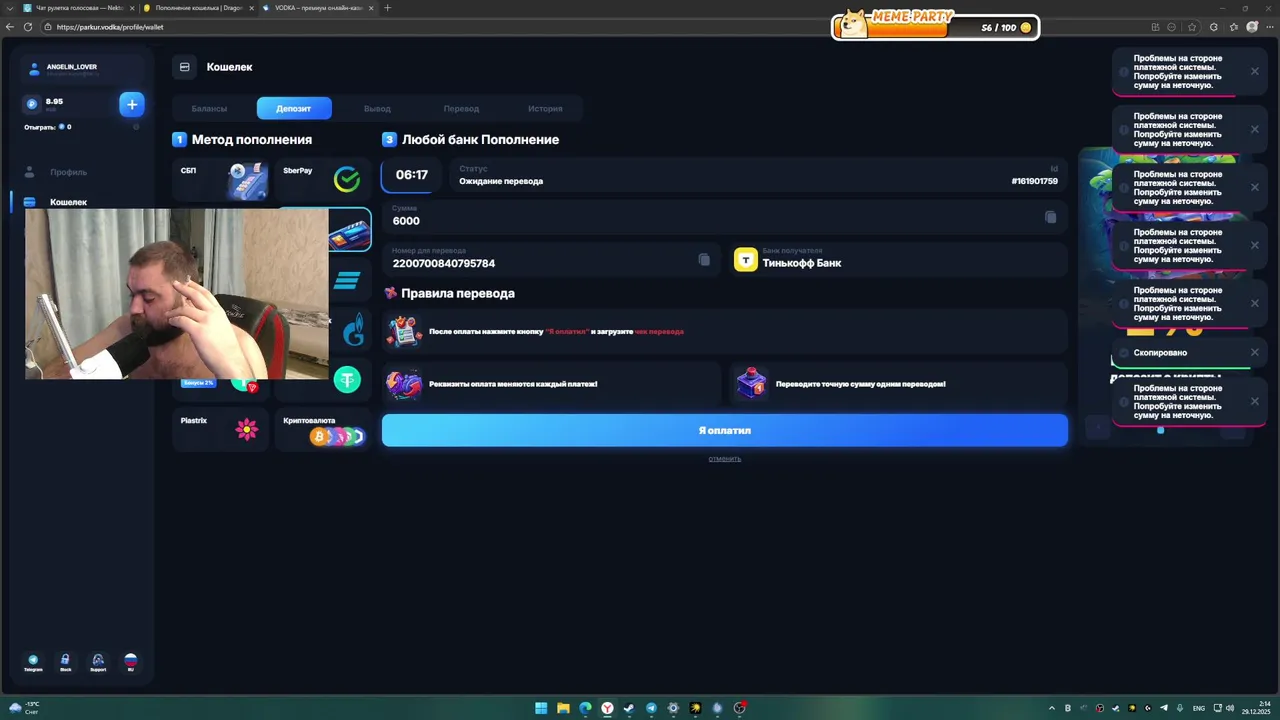Copy the transfer number 220070840795784
Screen dimensions: 1280x720
point(704,259)
